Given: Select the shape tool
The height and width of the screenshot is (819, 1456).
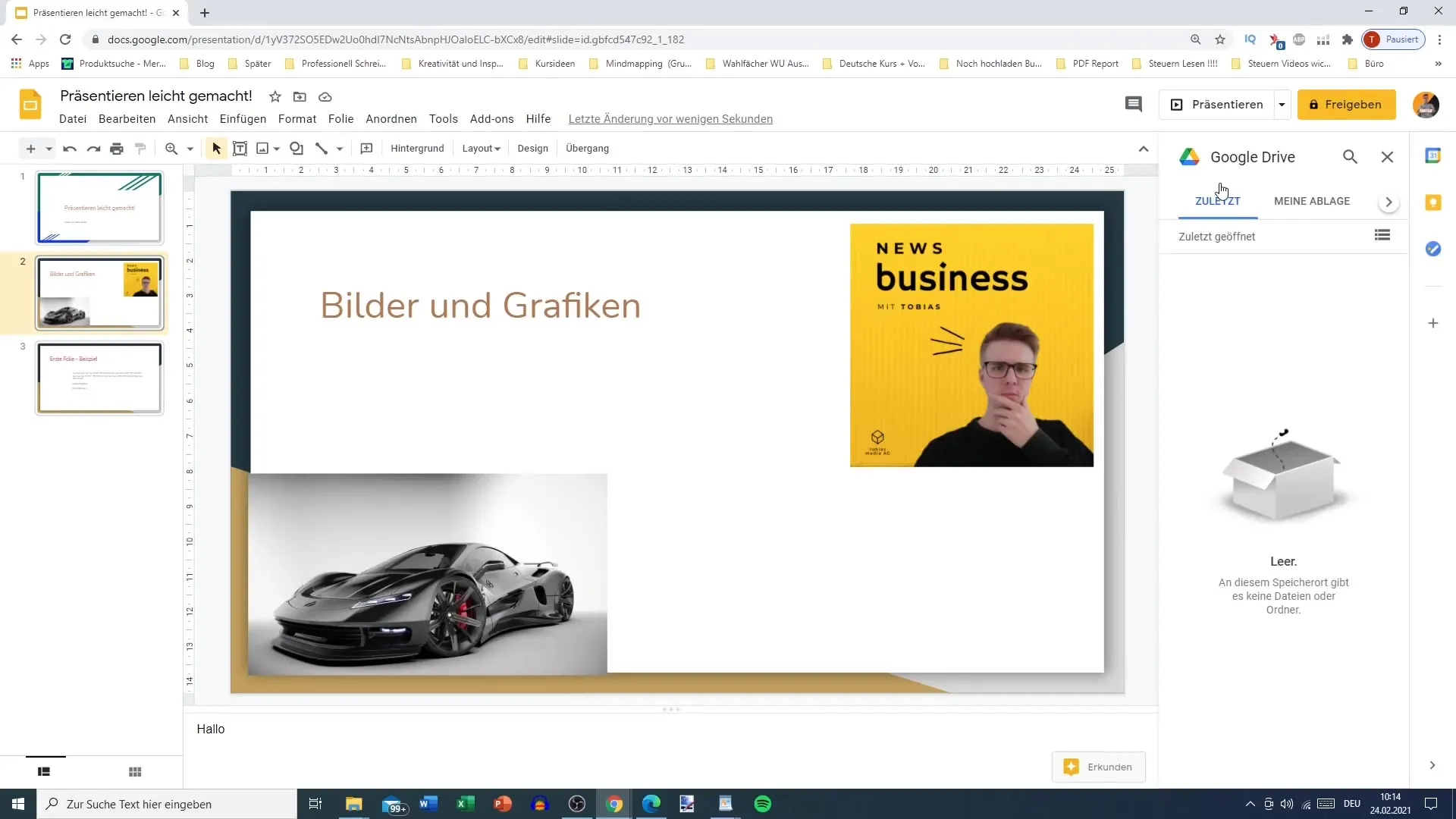Looking at the screenshot, I should click(x=297, y=149).
